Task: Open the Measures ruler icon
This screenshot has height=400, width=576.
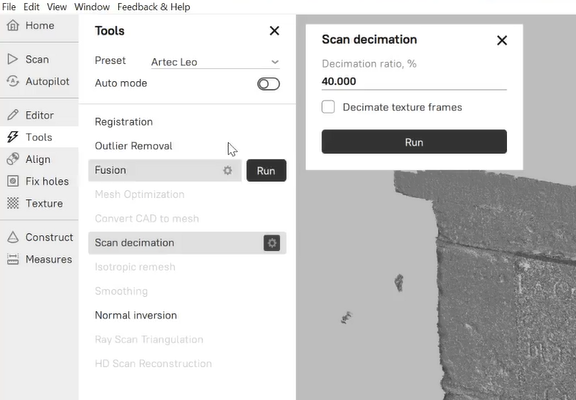Action: coord(13,259)
